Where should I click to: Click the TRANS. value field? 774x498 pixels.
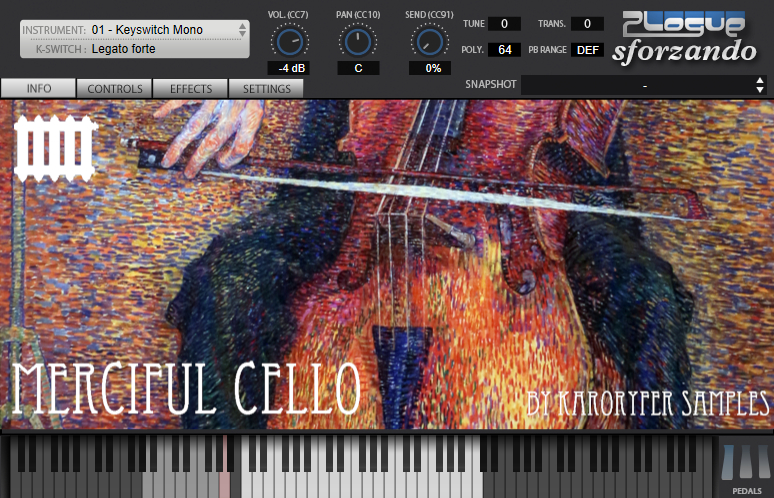point(587,24)
